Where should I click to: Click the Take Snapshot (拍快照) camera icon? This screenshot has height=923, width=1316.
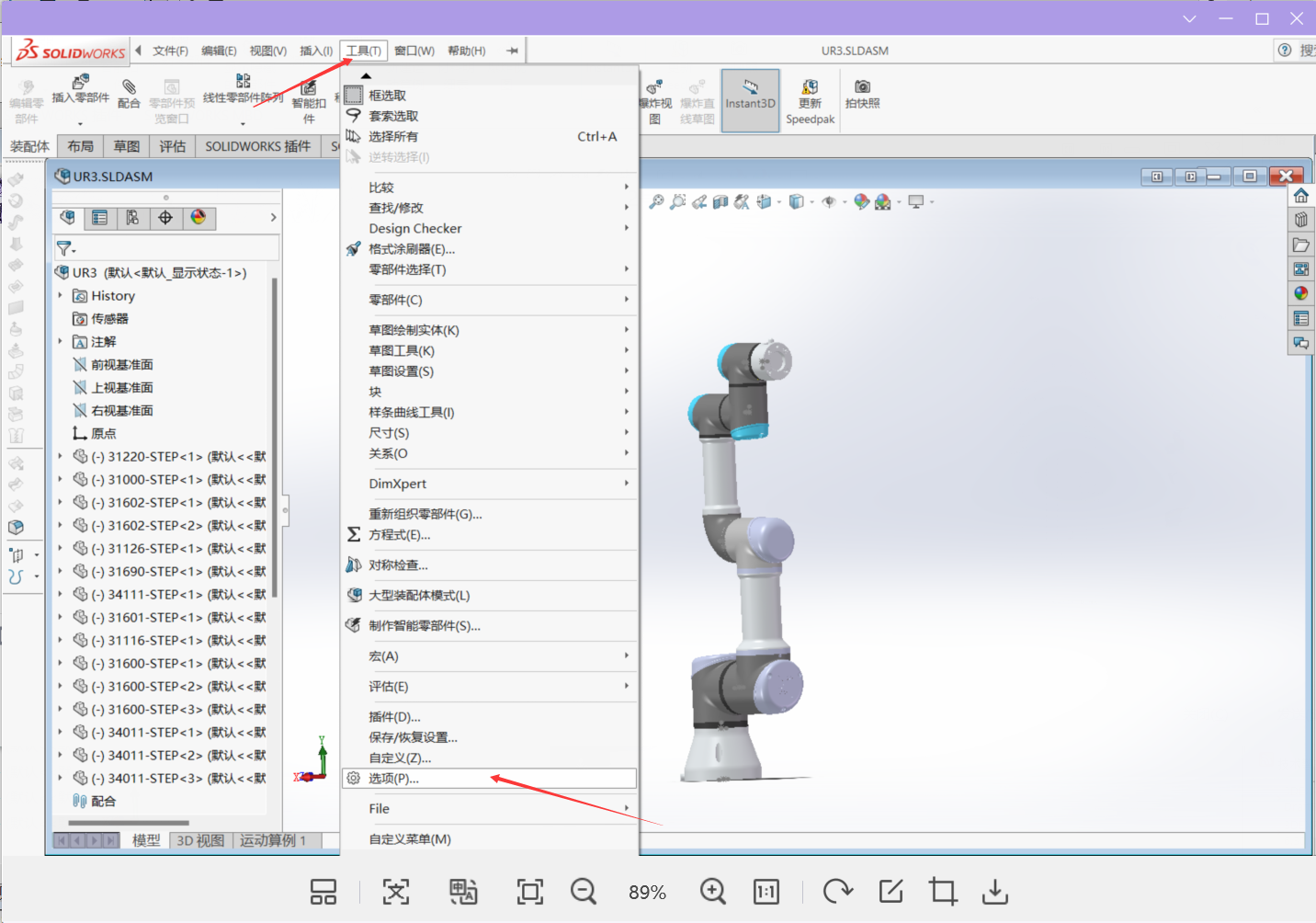pyautogui.click(x=862, y=86)
